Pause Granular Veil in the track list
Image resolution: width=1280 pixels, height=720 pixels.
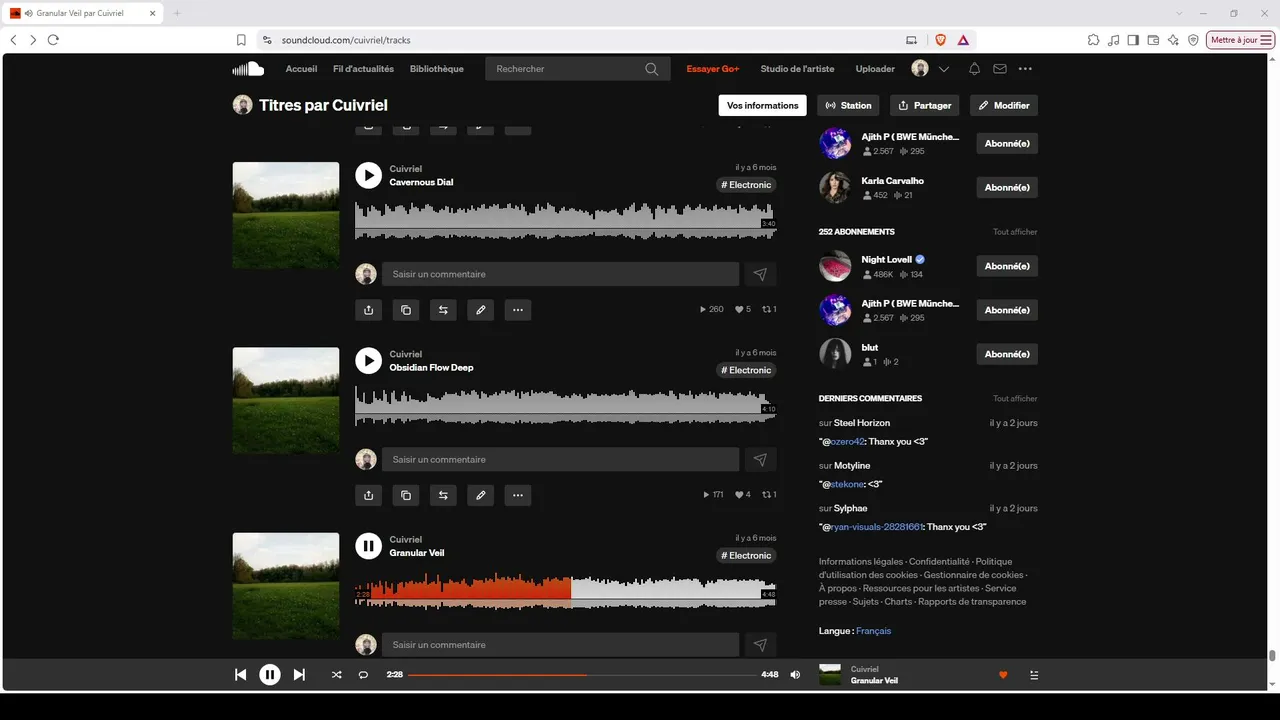tap(368, 545)
